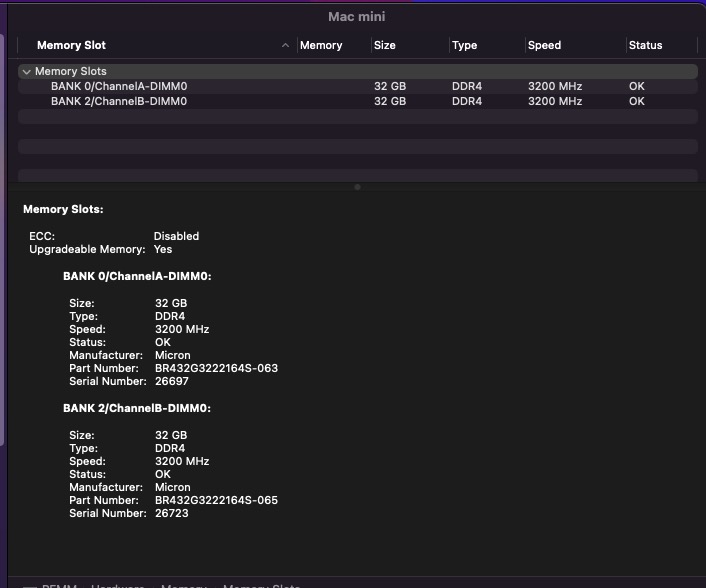Screen dimensions: 706x588
Task: Click the BANK 2/ChannelB-DIMM0: detail heading
Action: tap(137, 408)
